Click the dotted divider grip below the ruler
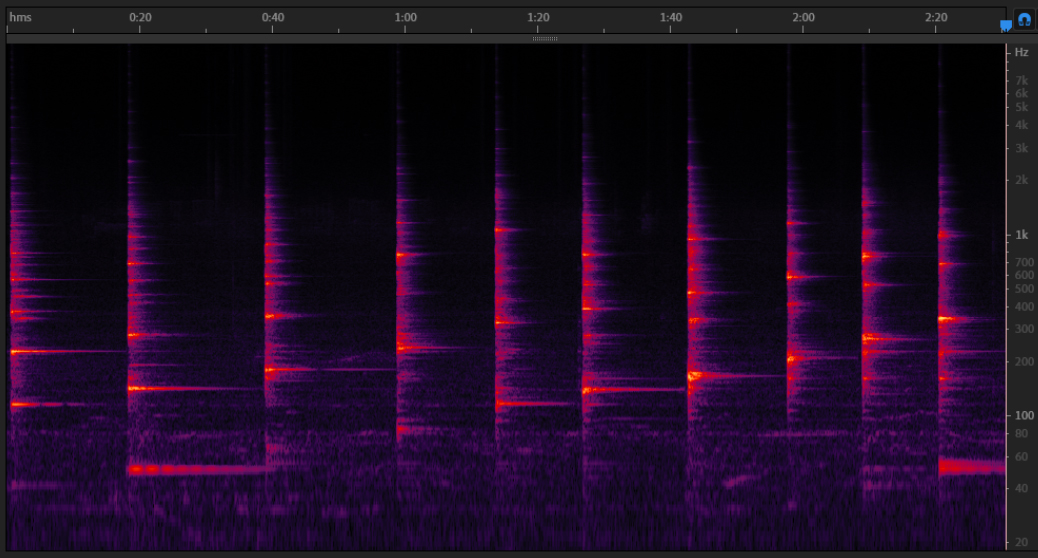 tap(545, 39)
